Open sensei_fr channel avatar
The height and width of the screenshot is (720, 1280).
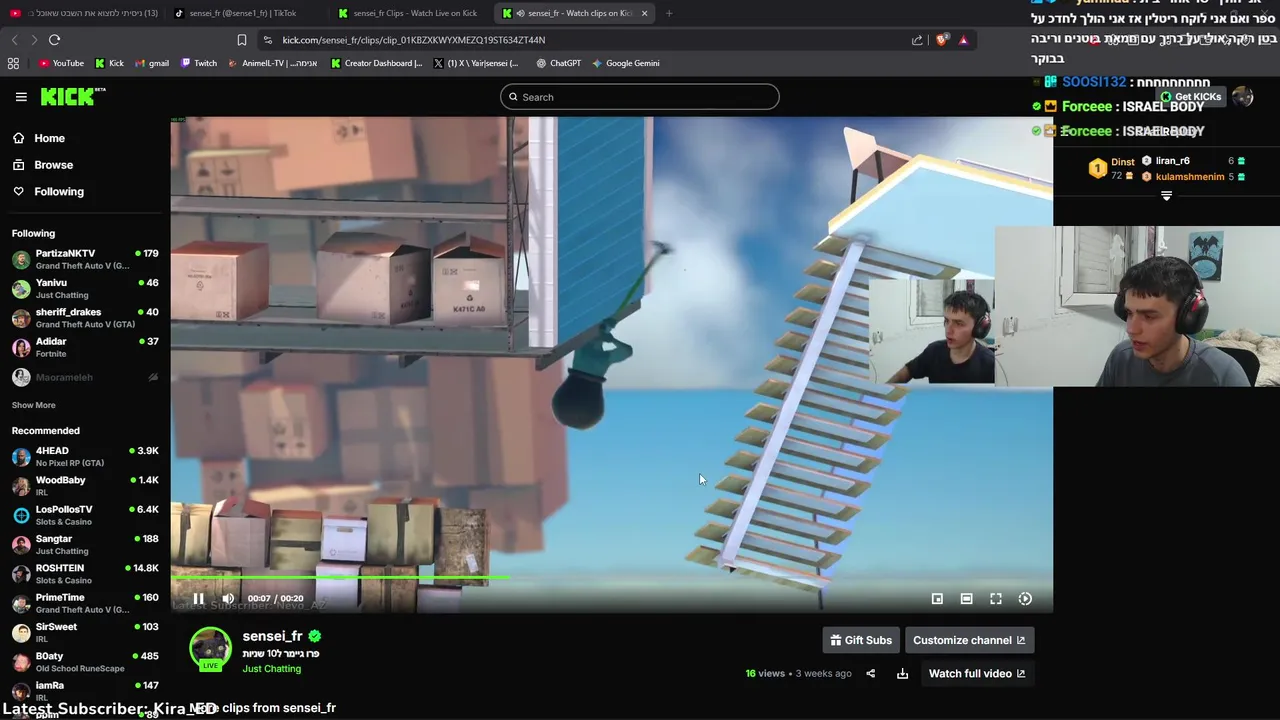(x=210, y=648)
